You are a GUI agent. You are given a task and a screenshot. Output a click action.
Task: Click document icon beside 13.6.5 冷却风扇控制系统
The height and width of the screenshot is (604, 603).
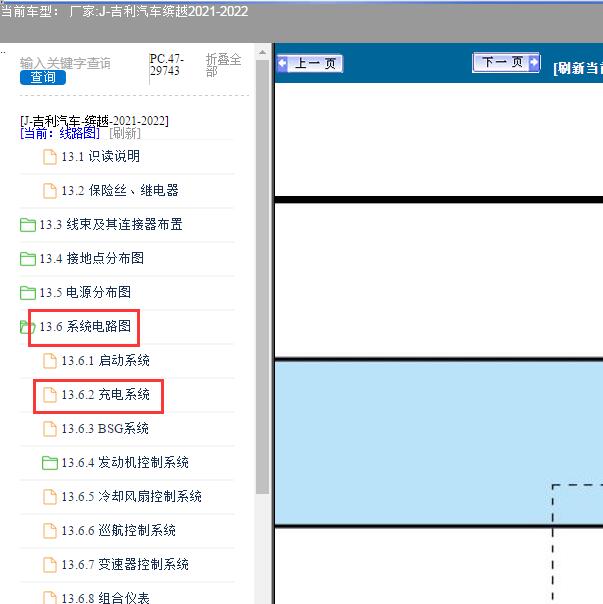50,497
